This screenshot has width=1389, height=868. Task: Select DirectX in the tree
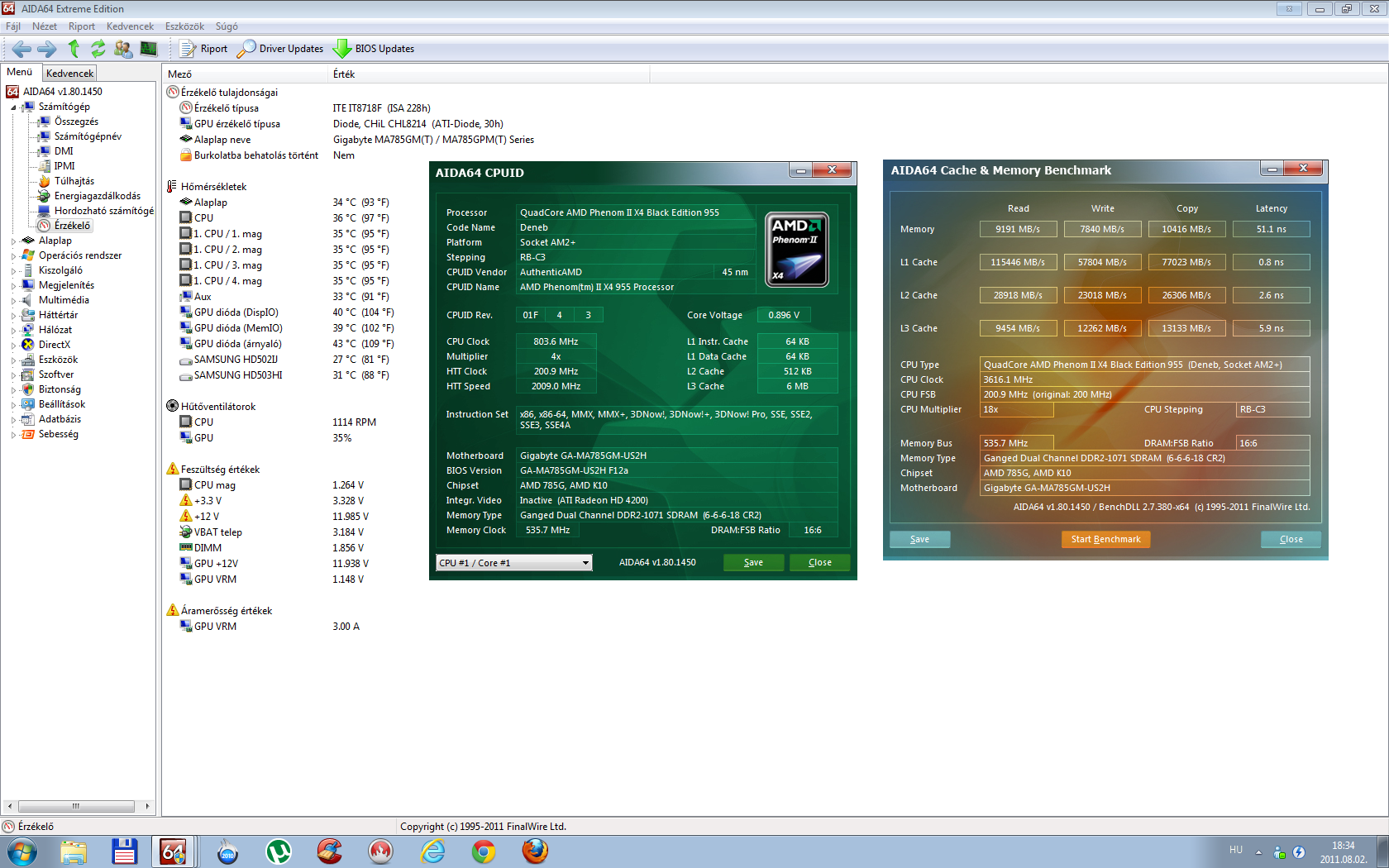[x=54, y=345]
